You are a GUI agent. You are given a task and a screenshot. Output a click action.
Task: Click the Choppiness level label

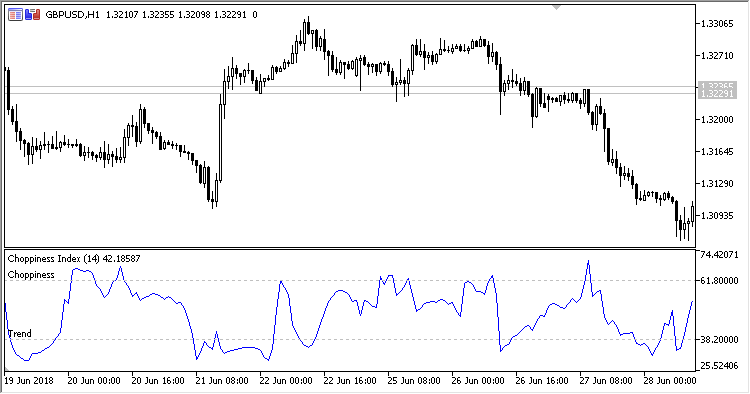tap(31, 275)
